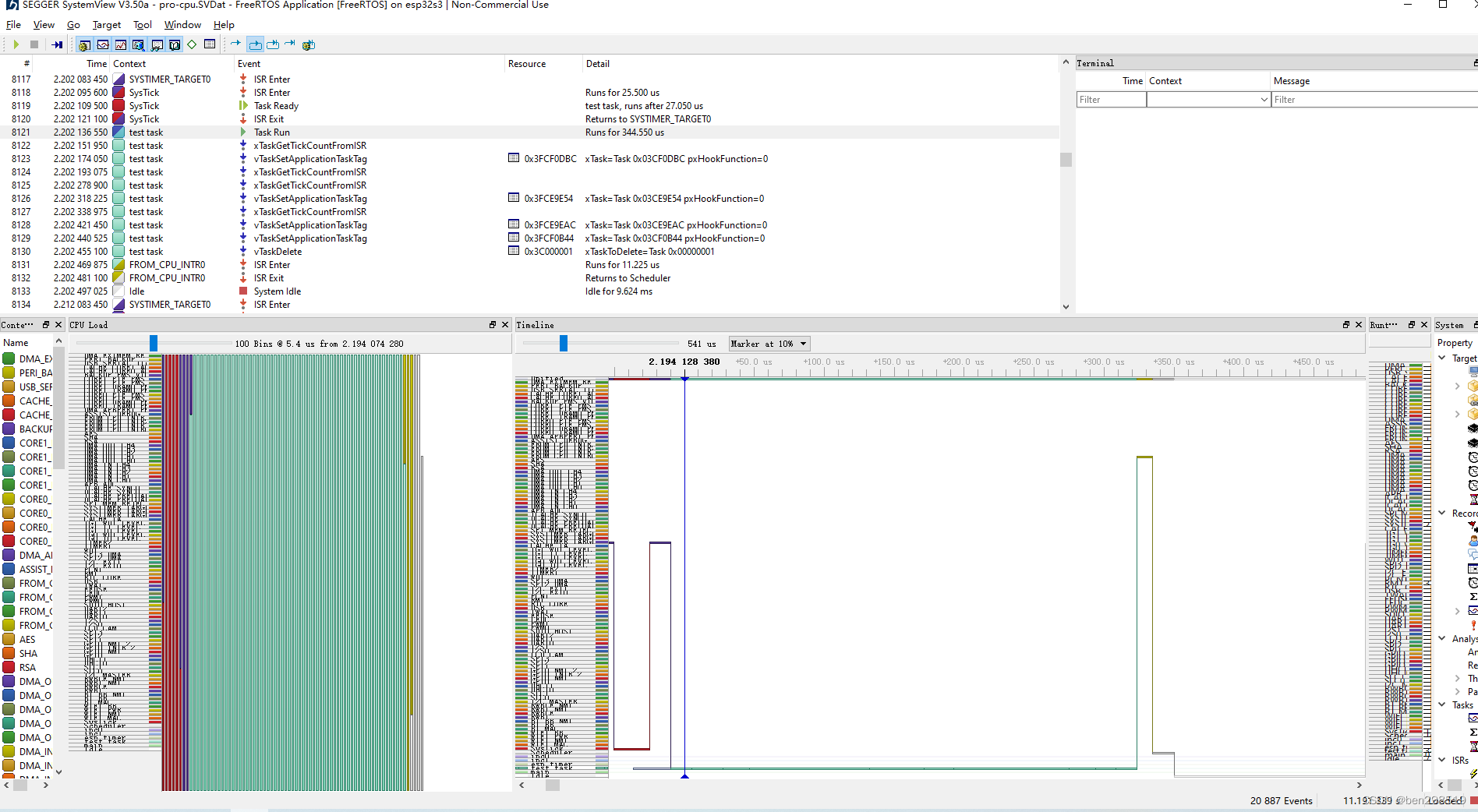Float the Timeline panel
1478x812 pixels.
coord(1346,325)
